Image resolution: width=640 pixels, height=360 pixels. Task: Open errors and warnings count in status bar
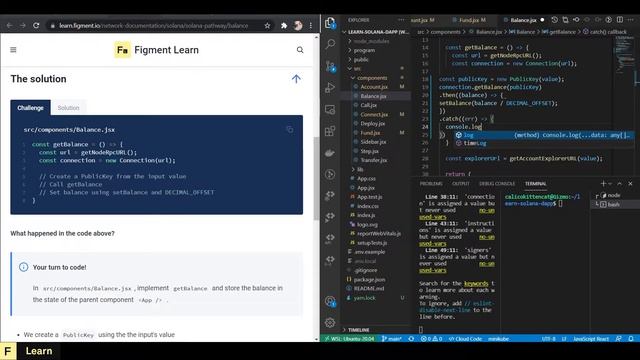click(x=431, y=339)
